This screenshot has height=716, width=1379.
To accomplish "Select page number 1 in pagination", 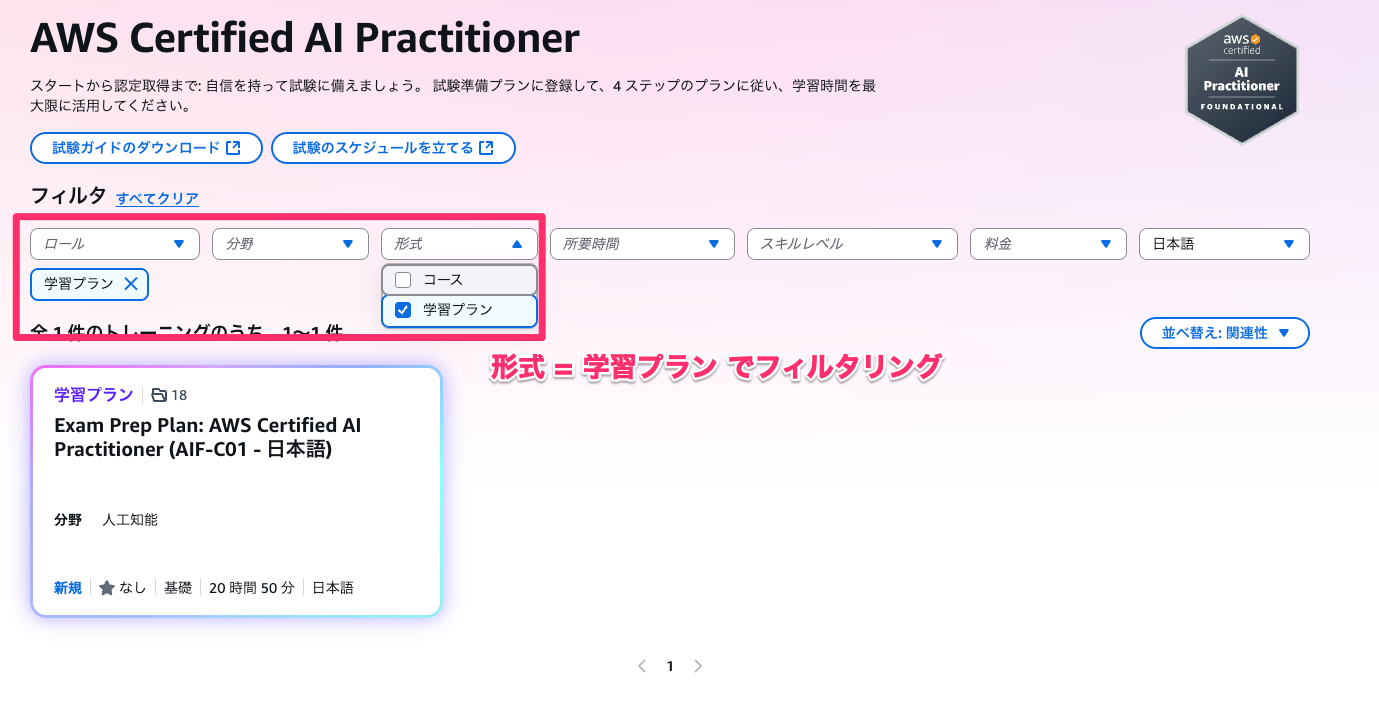I will (x=670, y=666).
